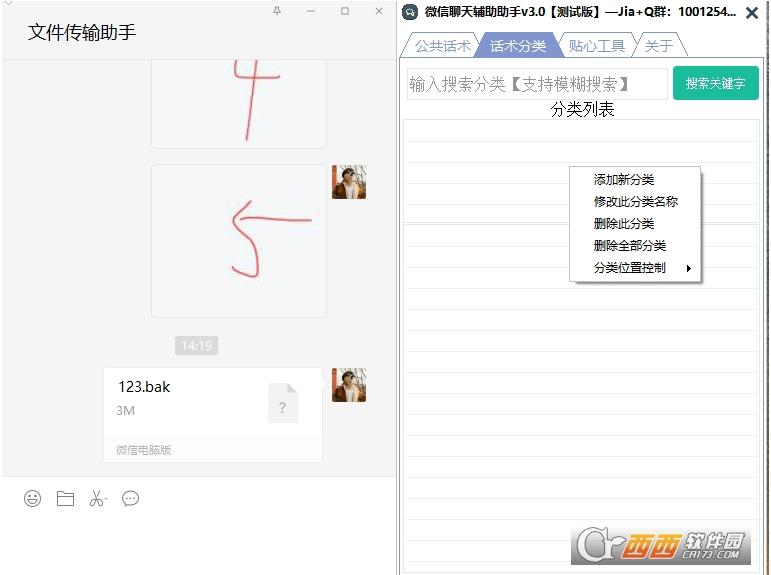This screenshot has height=575, width=771.
Task: Click the assistant app logo icon
Action: [x=410, y=13]
